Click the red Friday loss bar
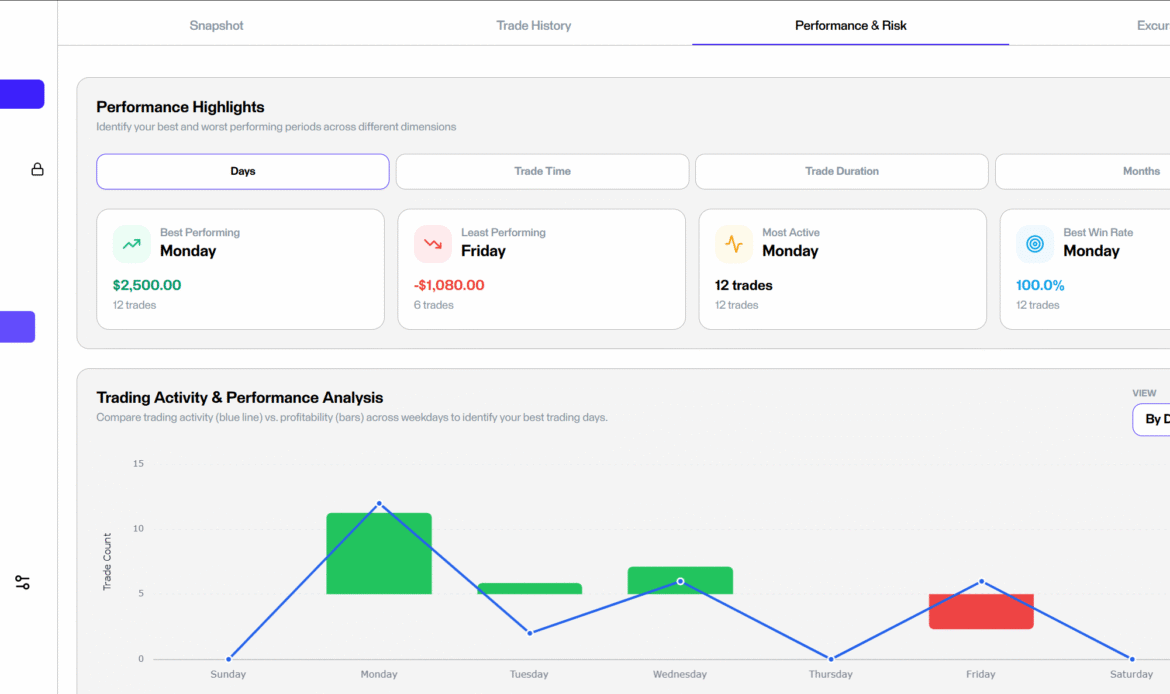This screenshot has width=1170, height=694. coord(981,612)
